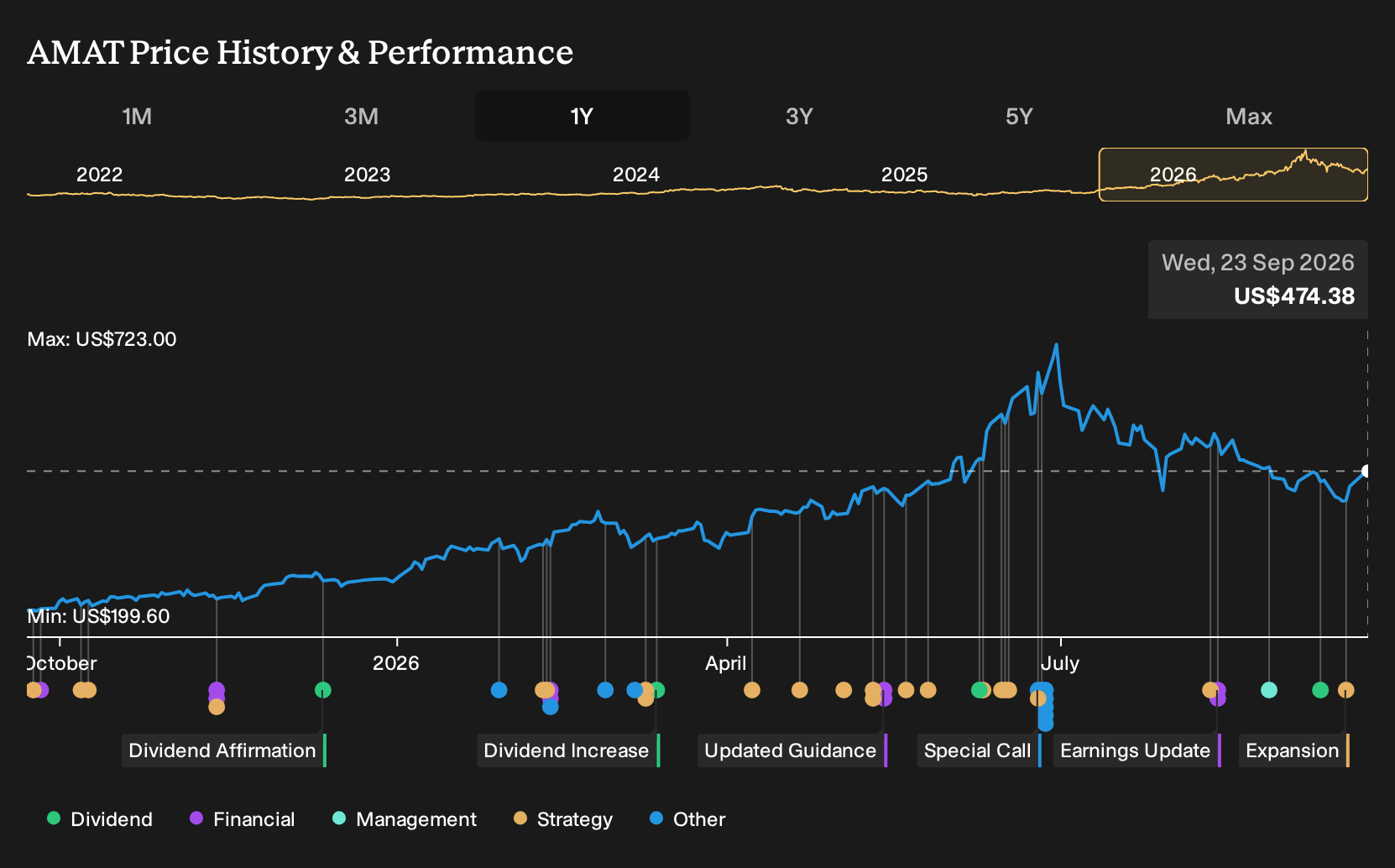Open the Dividend Affirmation event label
The image size is (1395, 868).
pyautogui.click(x=223, y=750)
